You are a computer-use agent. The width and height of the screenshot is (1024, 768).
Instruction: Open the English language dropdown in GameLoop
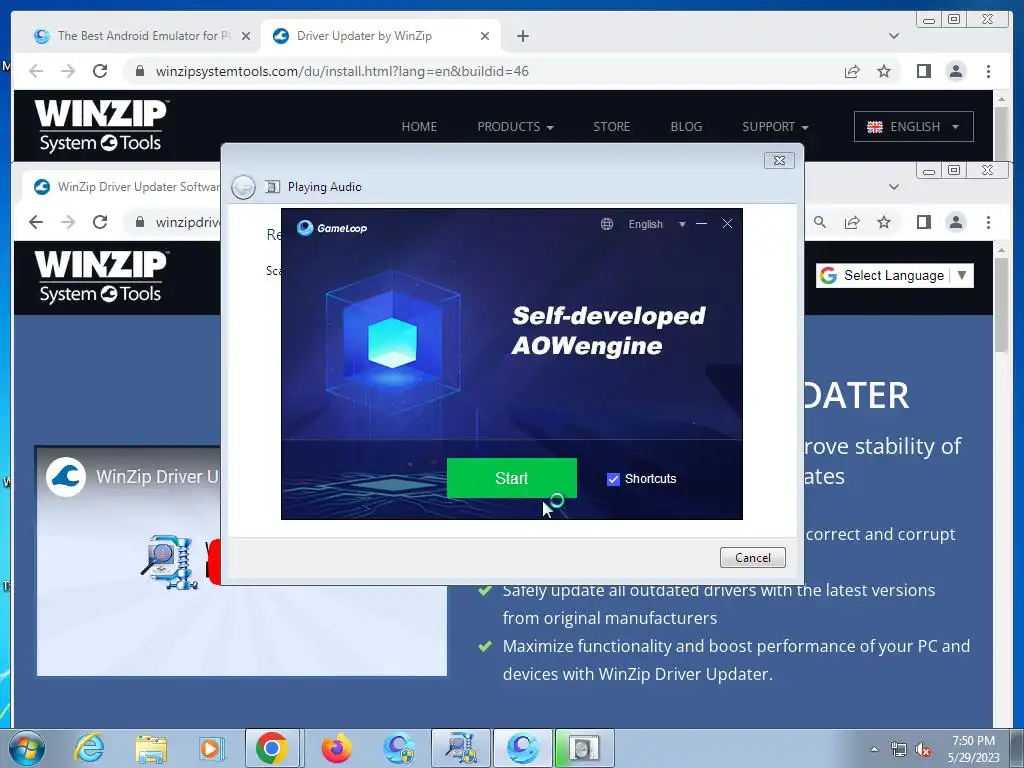tap(656, 224)
